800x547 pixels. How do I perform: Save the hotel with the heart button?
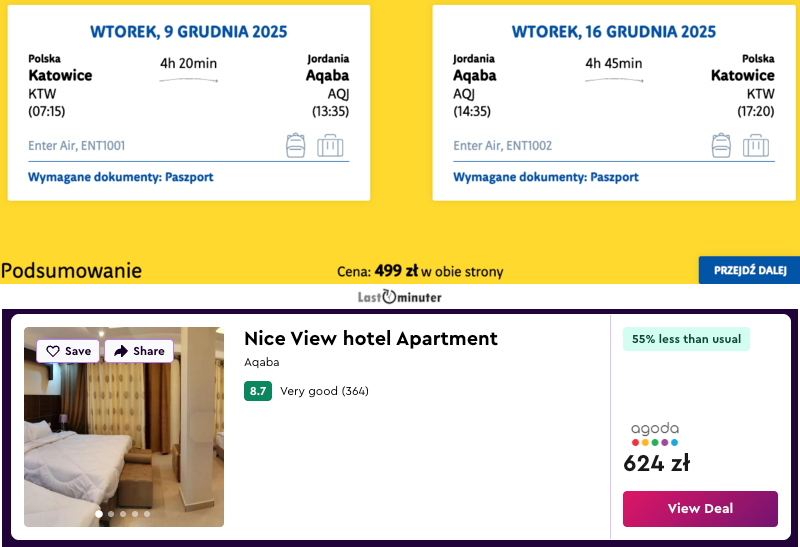[68, 351]
